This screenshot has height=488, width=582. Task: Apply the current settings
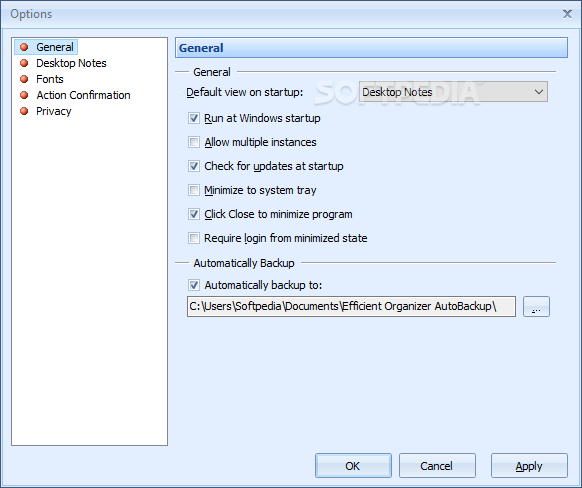pos(529,466)
